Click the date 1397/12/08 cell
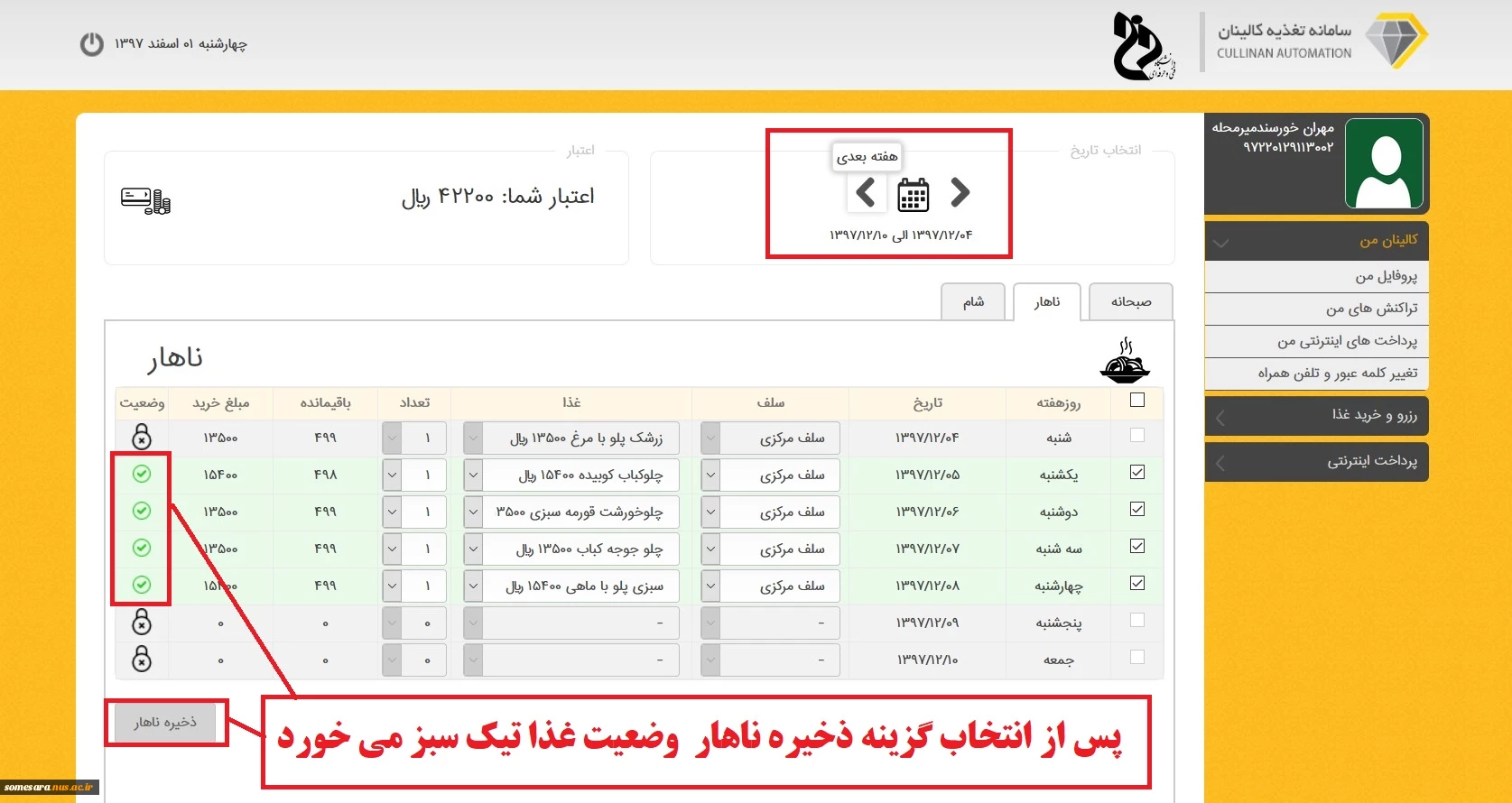The width and height of the screenshot is (1512, 803). (927, 586)
